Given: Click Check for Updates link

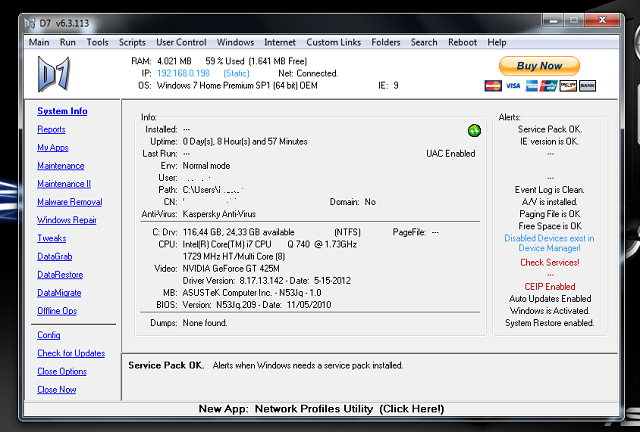Looking at the screenshot, I should click(x=71, y=353).
